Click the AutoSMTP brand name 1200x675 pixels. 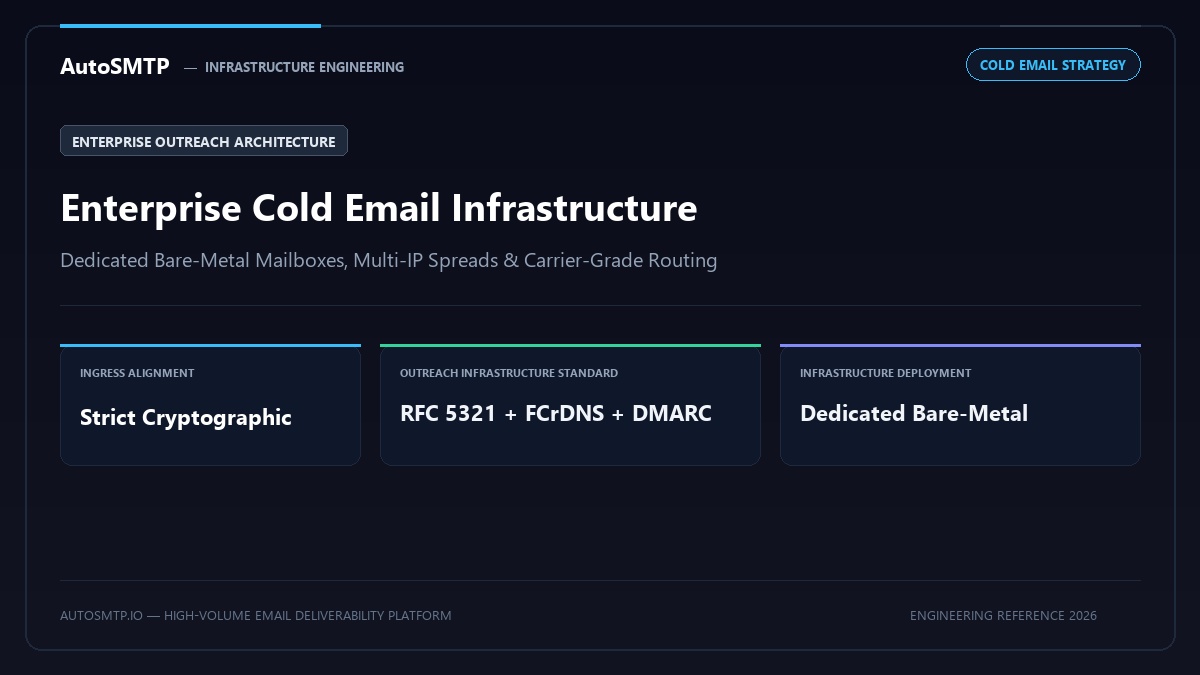[115, 67]
